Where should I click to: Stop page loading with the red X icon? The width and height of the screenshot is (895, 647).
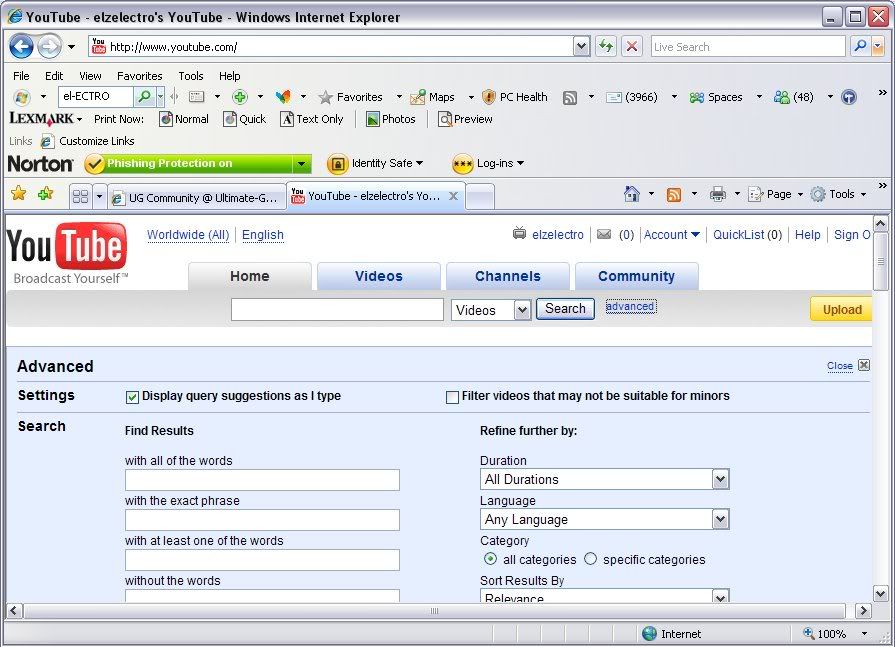point(632,46)
